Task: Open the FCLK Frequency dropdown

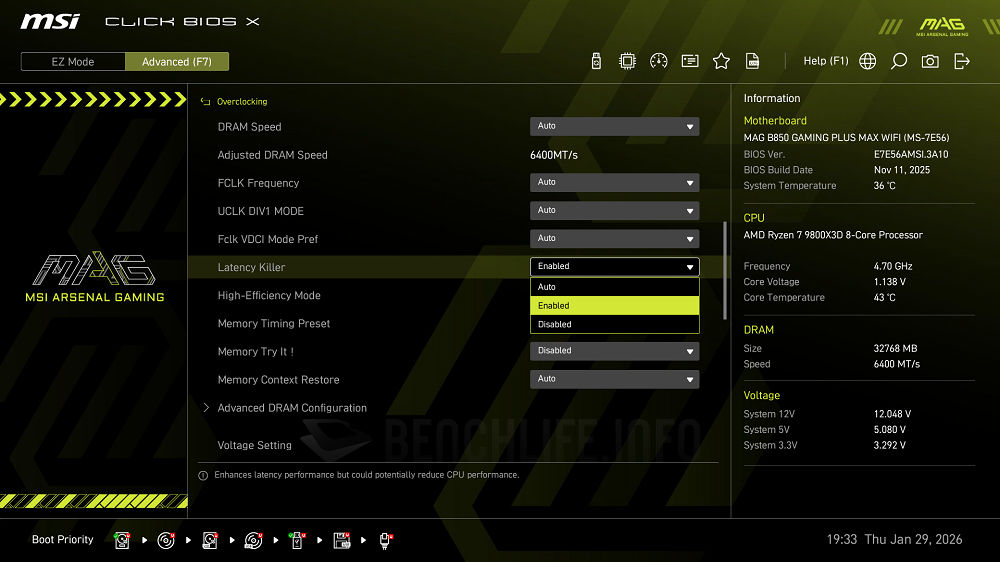Action: coord(615,182)
